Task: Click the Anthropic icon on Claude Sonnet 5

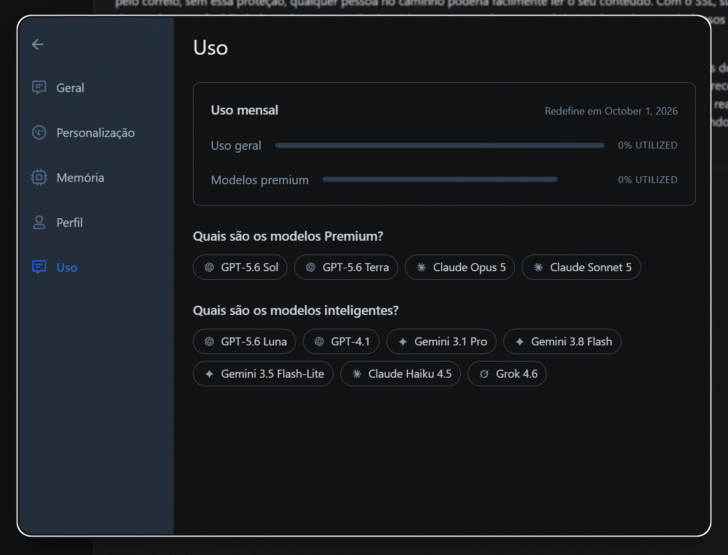Action: 538,267
